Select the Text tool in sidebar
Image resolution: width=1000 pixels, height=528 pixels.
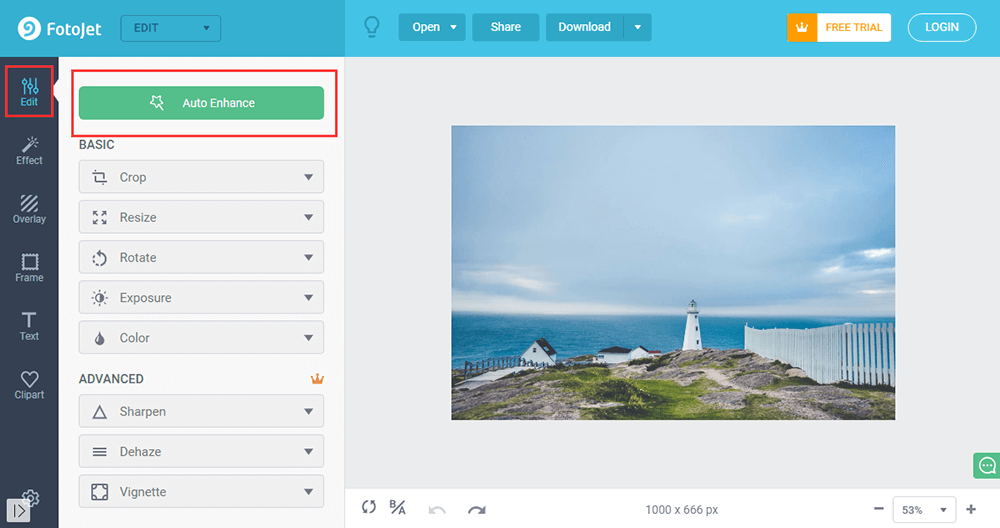[29, 326]
